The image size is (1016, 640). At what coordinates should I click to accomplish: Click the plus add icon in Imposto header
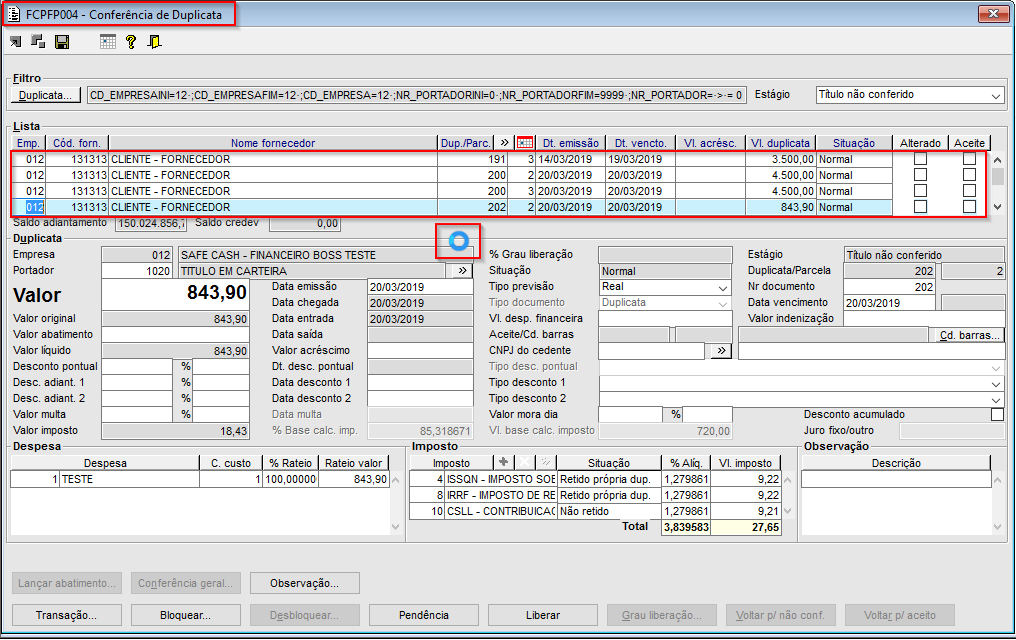point(503,462)
